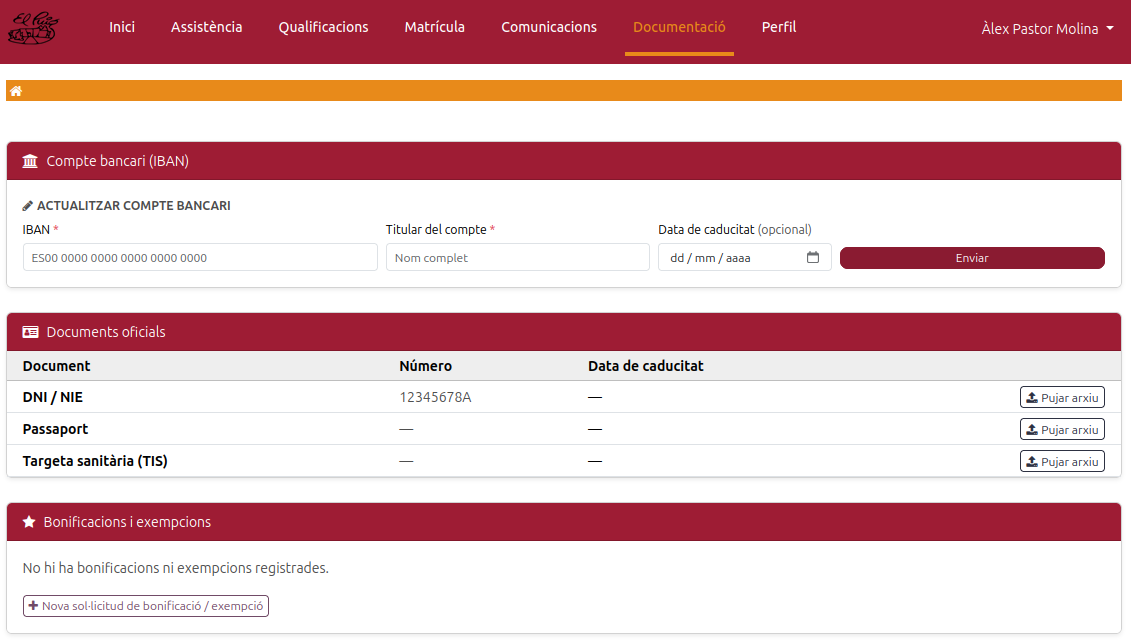The width and height of the screenshot is (1131, 644).
Task: Click the Compte bancari (IBAN) panel title
Action: tap(118, 161)
